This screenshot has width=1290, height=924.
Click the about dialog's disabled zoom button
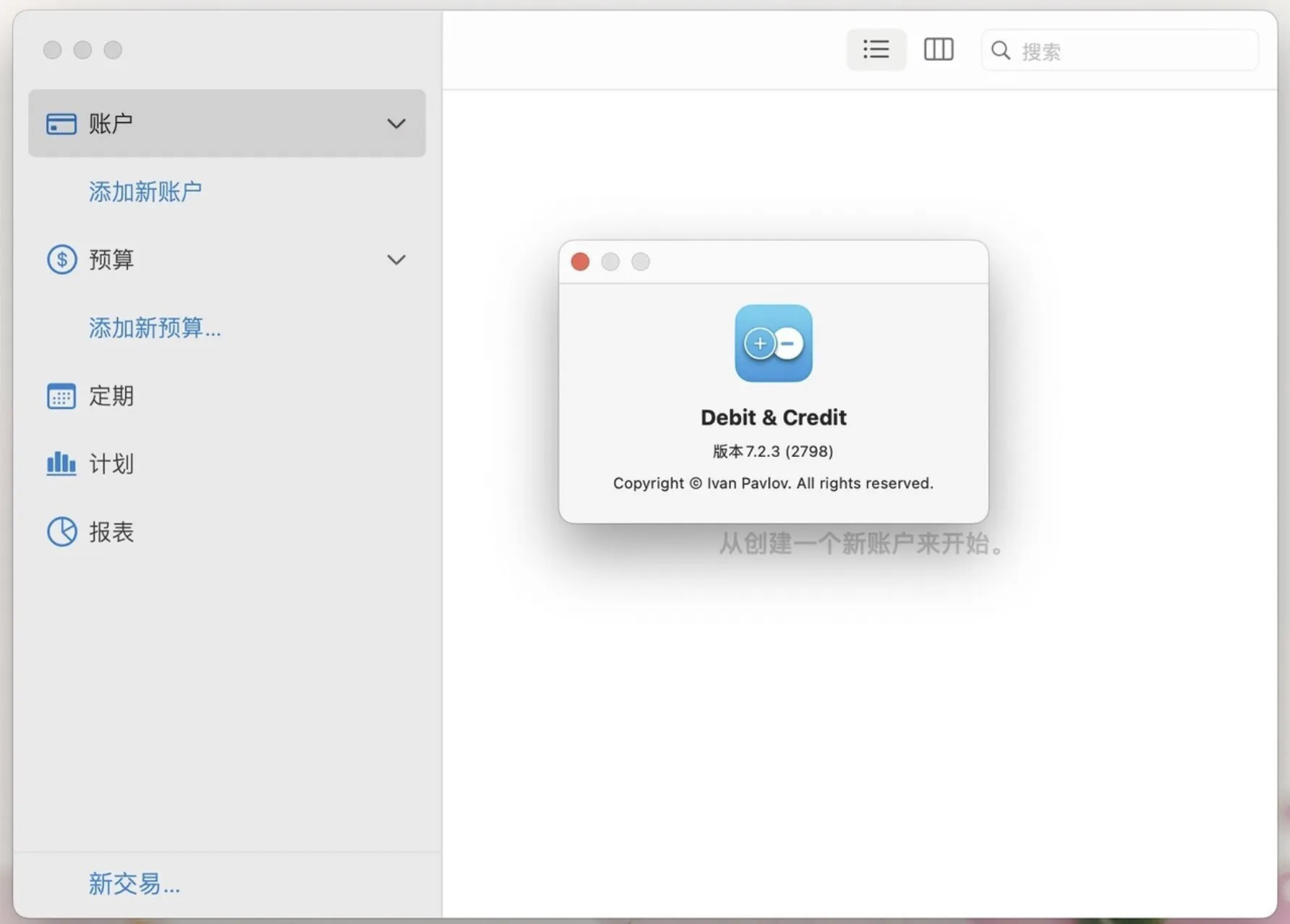click(641, 262)
